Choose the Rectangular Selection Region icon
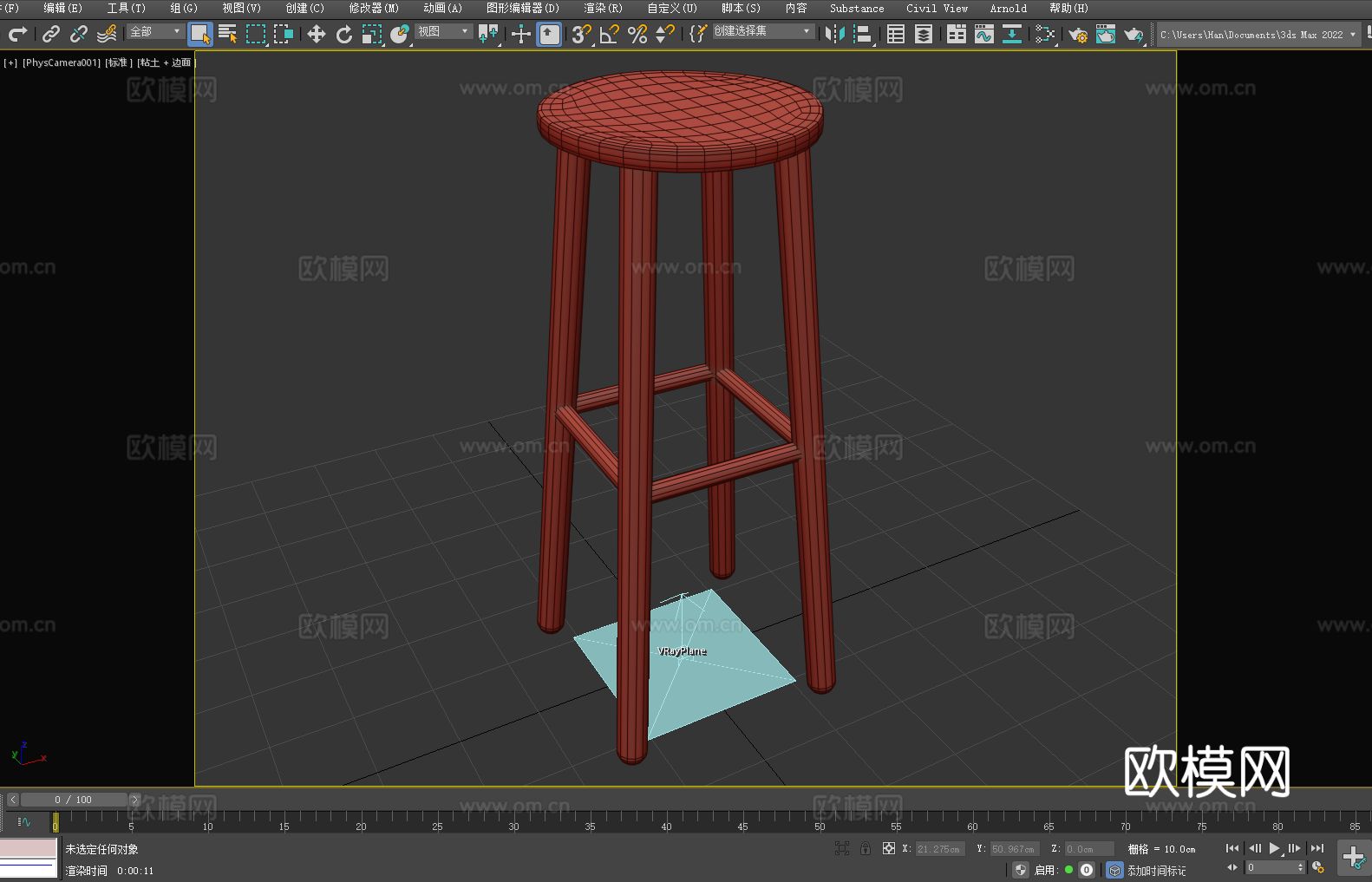Image resolution: width=1372 pixels, height=882 pixels. coord(256,34)
